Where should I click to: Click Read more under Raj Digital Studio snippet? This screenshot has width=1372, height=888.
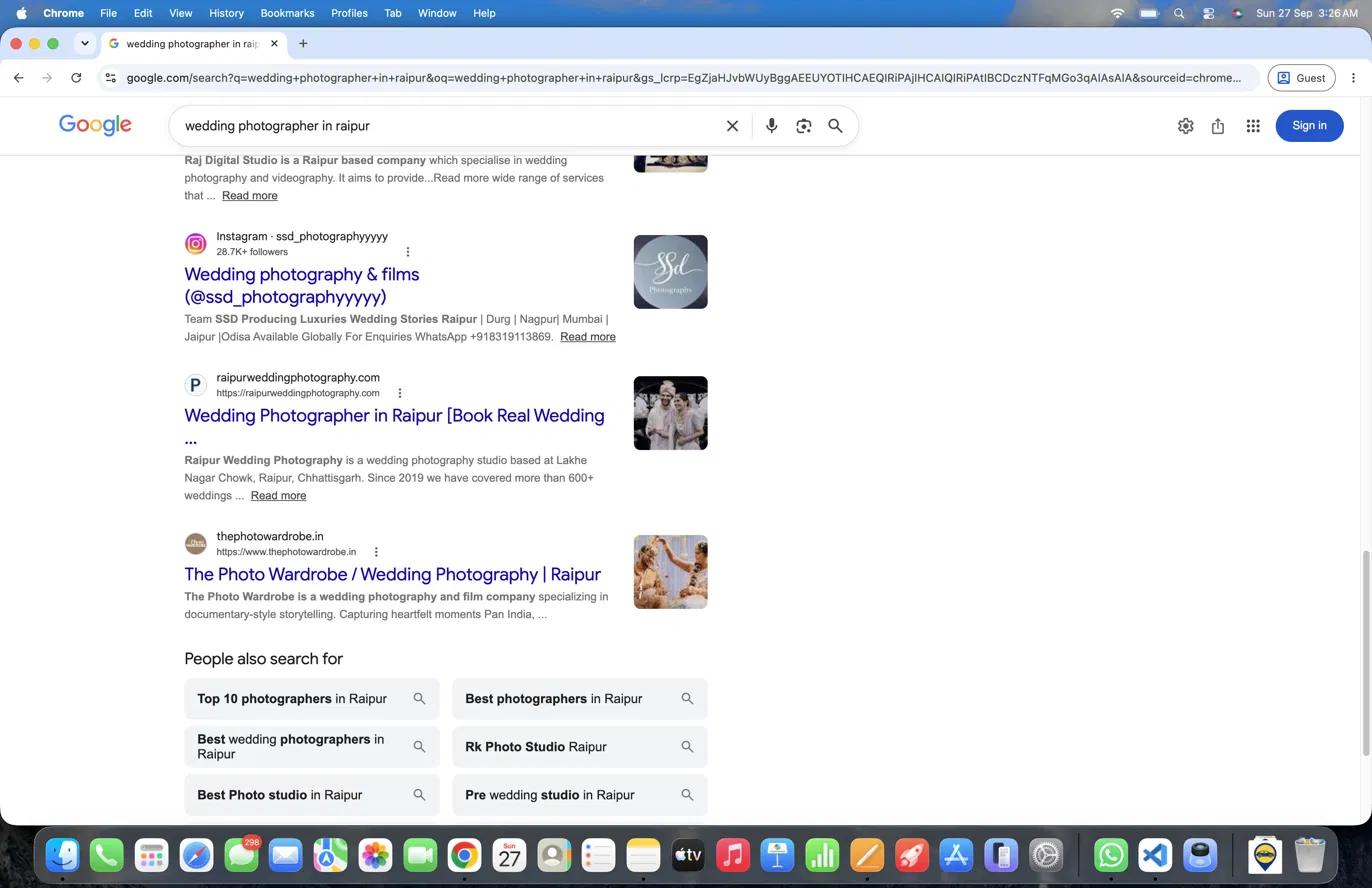tap(250, 196)
